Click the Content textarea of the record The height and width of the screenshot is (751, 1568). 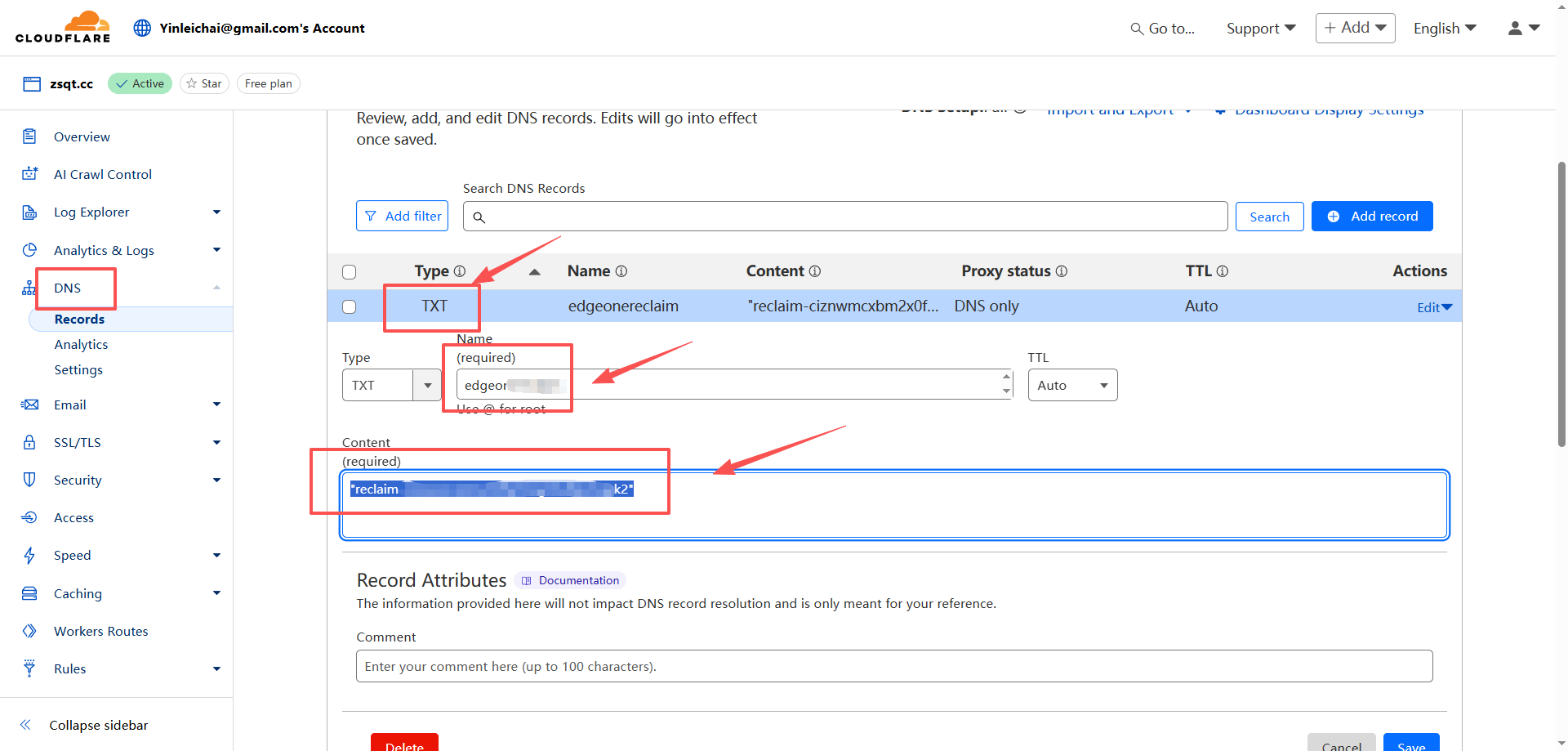coord(894,505)
